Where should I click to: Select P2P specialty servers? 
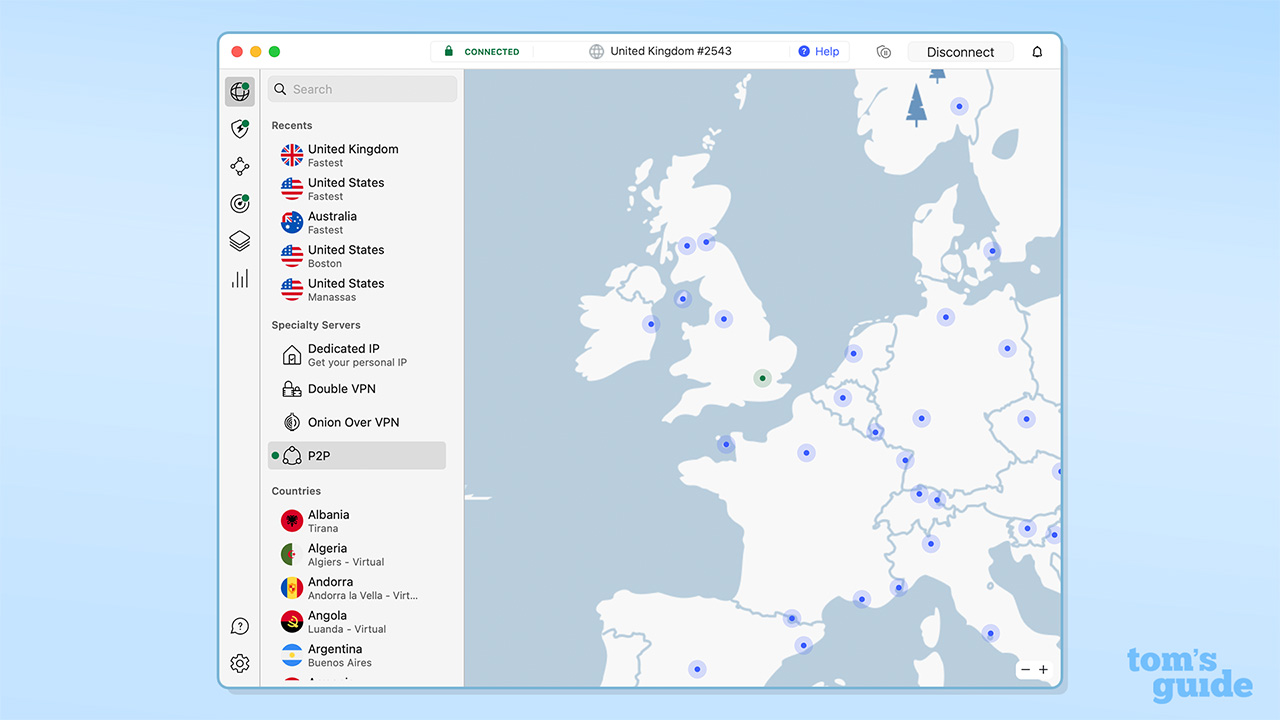tap(357, 456)
